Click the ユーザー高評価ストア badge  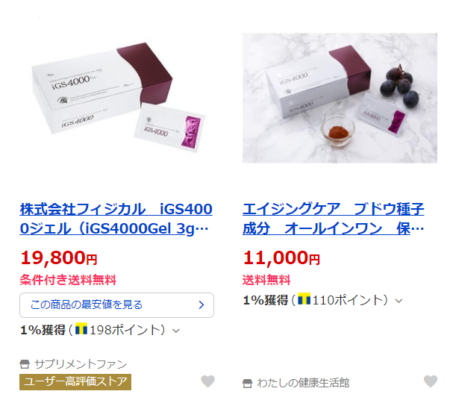pyautogui.click(x=75, y=382)
